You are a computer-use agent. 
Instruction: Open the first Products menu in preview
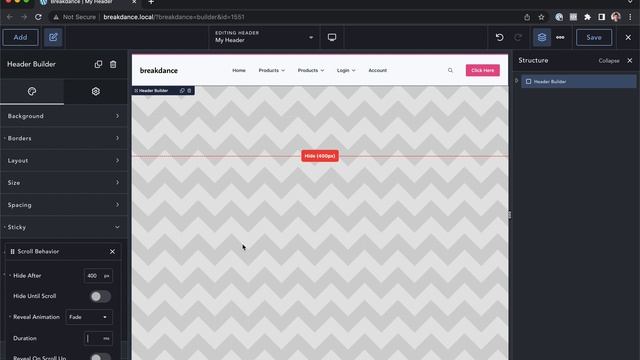(271, 70)
